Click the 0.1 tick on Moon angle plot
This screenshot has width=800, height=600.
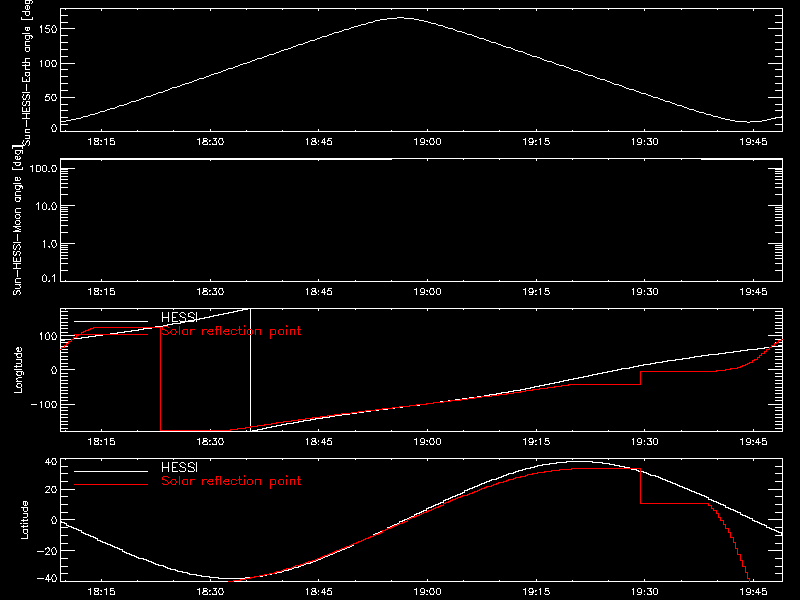49,278
